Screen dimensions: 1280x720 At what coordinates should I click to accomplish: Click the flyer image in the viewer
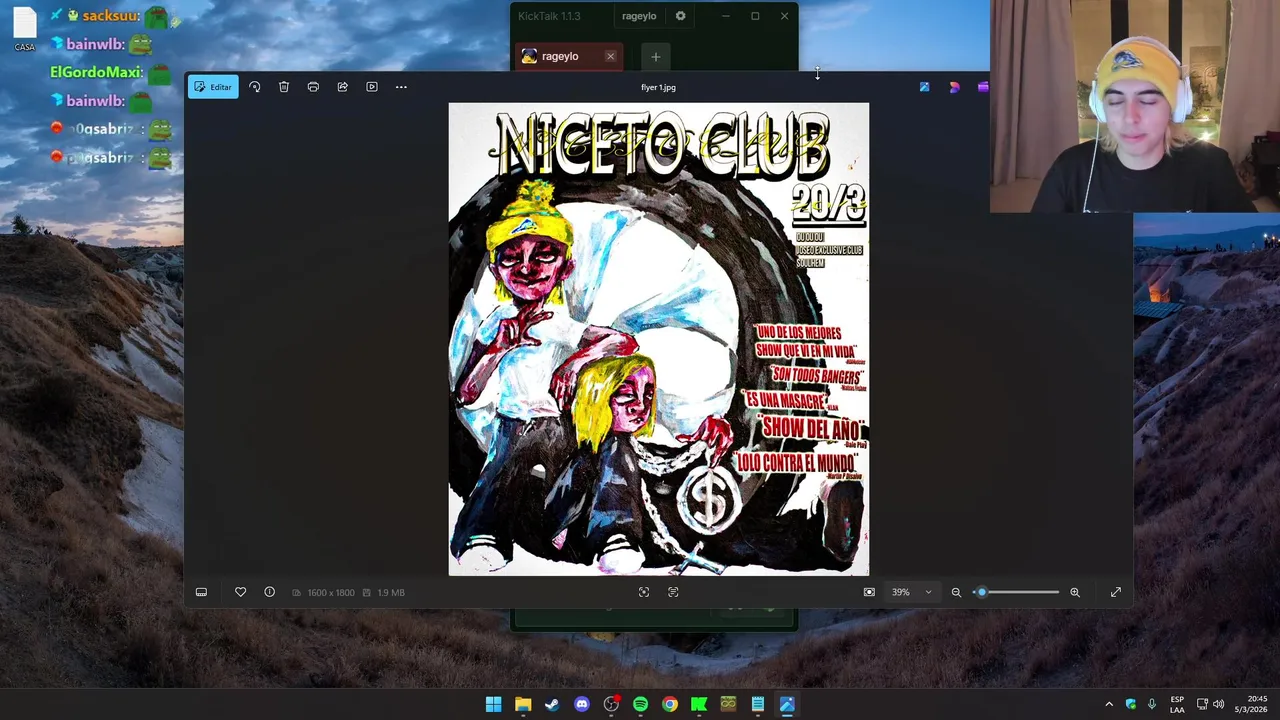[x=659, y=339]
